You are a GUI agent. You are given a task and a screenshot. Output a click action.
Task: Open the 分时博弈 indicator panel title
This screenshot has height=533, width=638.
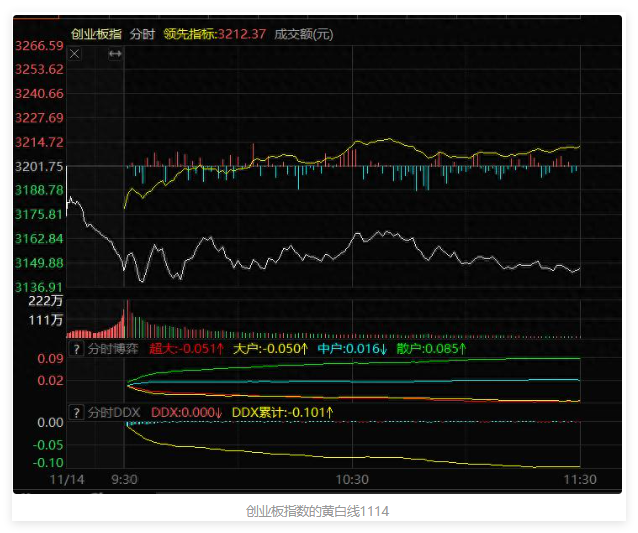[x=113, y=349]
